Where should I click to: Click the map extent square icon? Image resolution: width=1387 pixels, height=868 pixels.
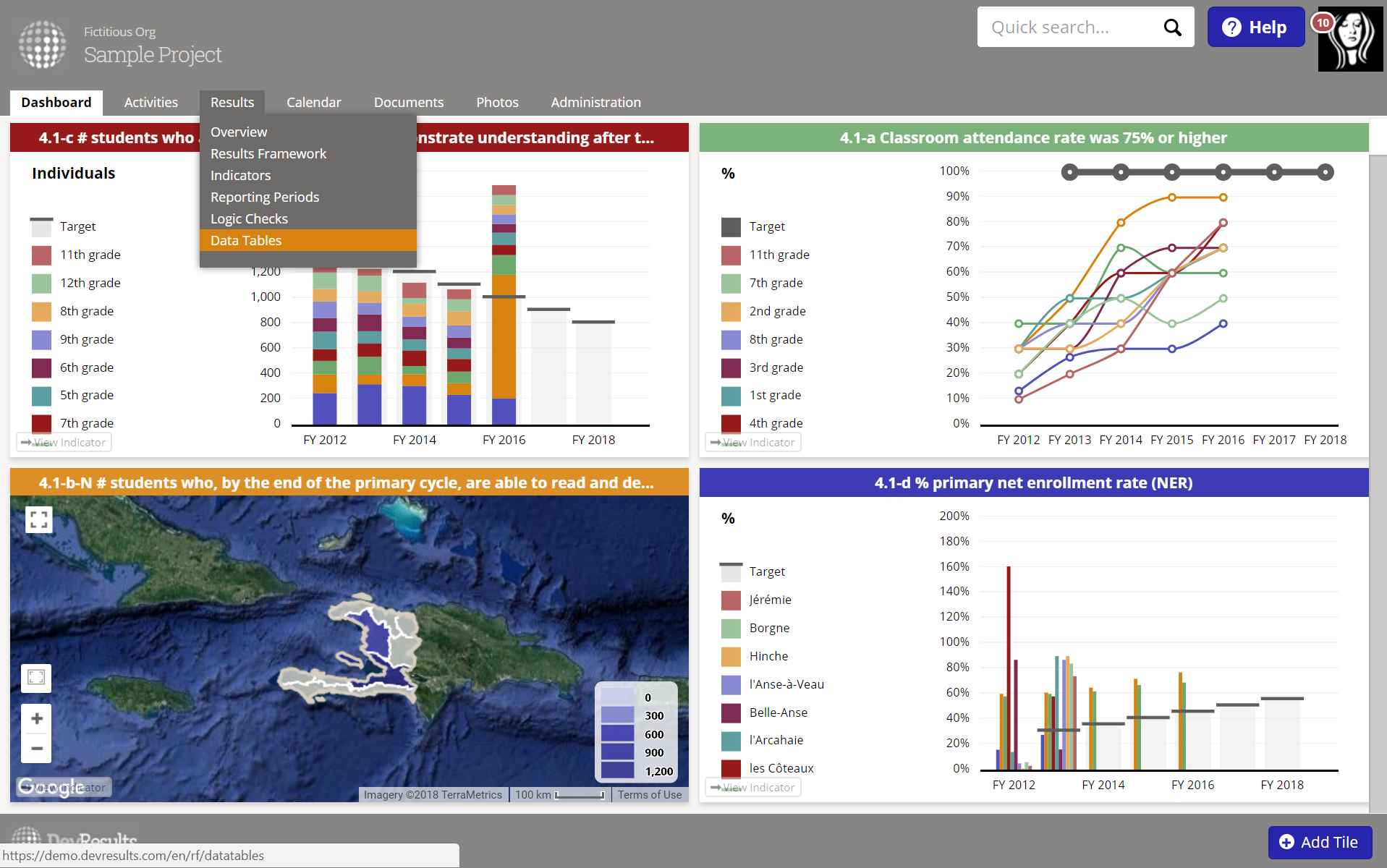(x=36, y=678)
